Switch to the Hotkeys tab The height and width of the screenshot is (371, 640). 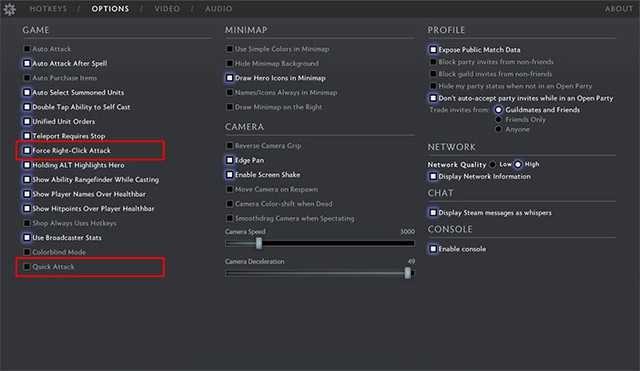pyautogui.click(x=48, y=9)
